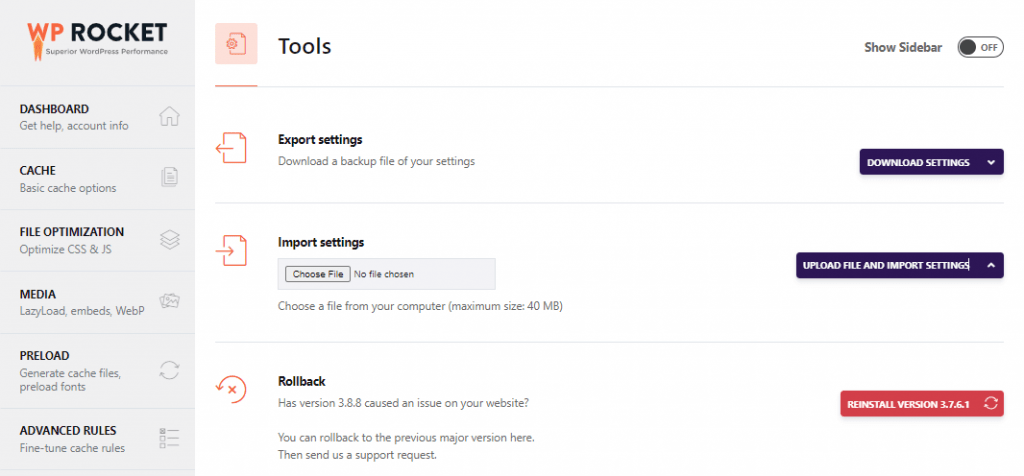The width and height of the screenshot is (1024, 476).
Task: Open the Dashboard menu item
Action: point(97,116)
